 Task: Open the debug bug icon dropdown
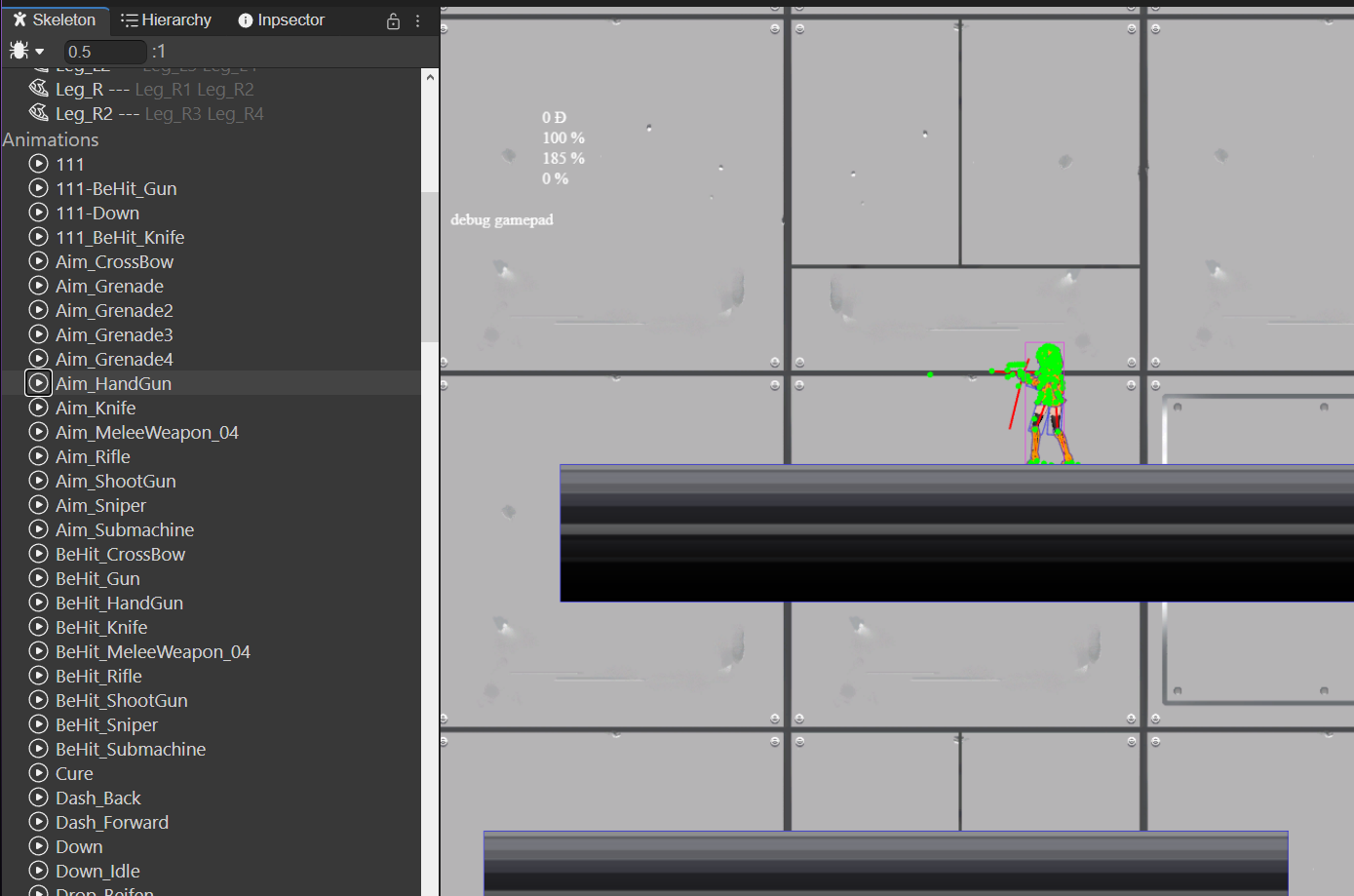pyautogui.click(x=26, y=51)
